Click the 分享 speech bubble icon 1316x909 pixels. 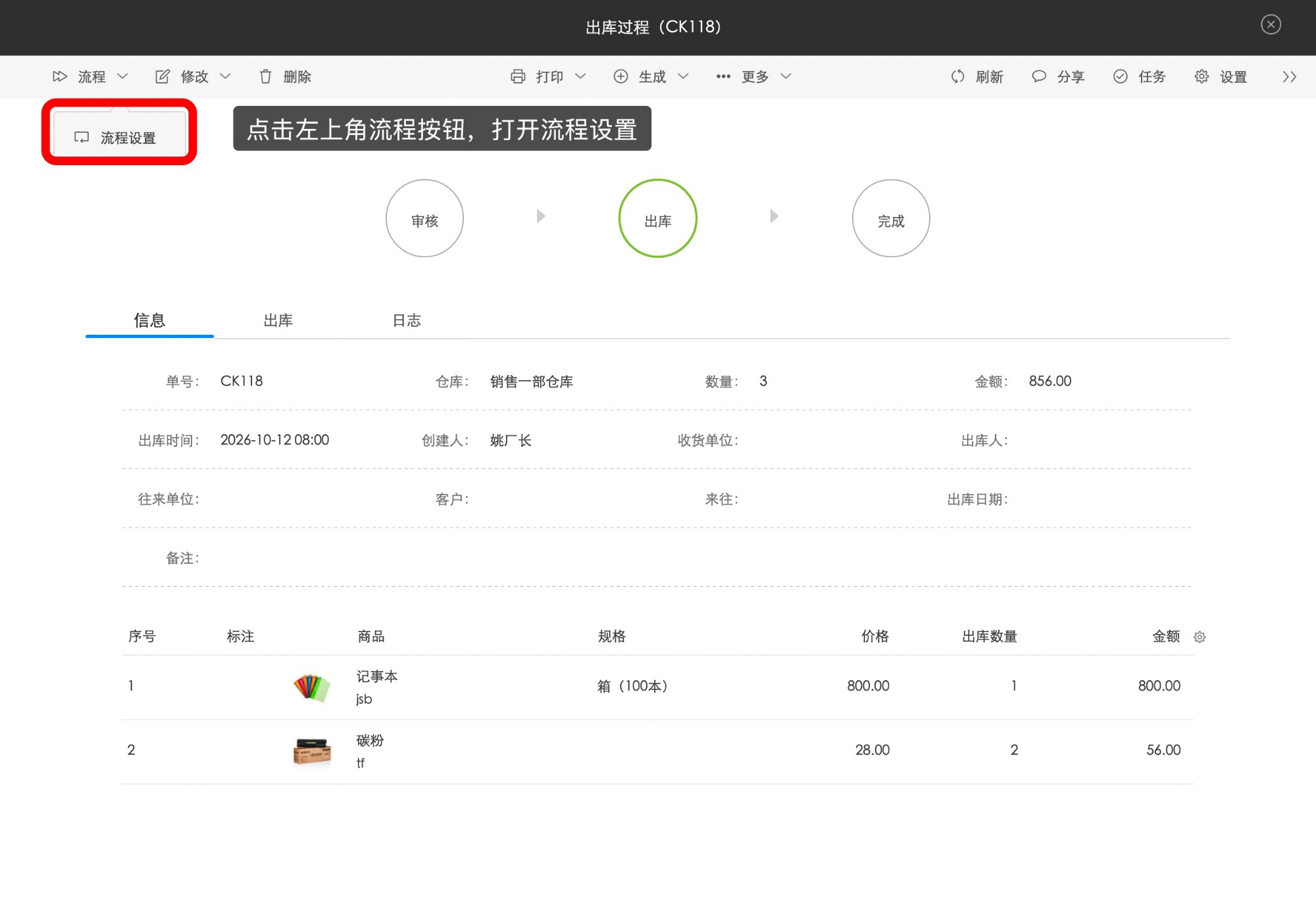pyautogui.click(x=1039, y=76)
